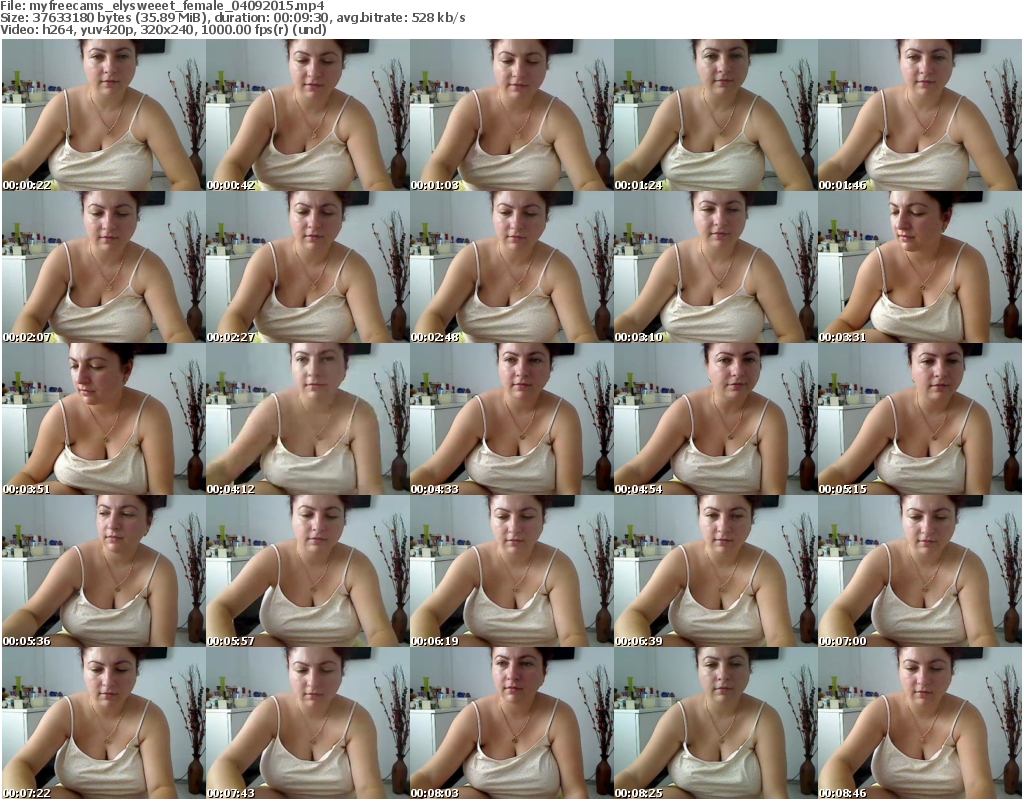Open the frame stamped 00:04:12
1024x799 pixels.
tap(308, 419)
